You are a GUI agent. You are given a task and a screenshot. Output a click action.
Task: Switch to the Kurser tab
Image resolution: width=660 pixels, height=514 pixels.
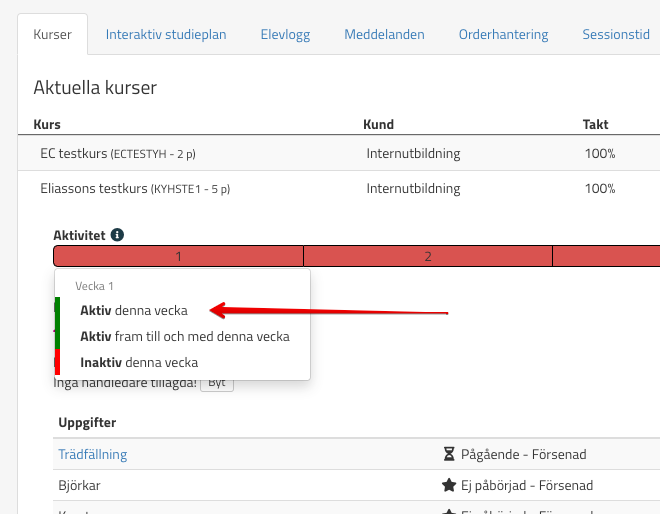(x=52, y=34)
